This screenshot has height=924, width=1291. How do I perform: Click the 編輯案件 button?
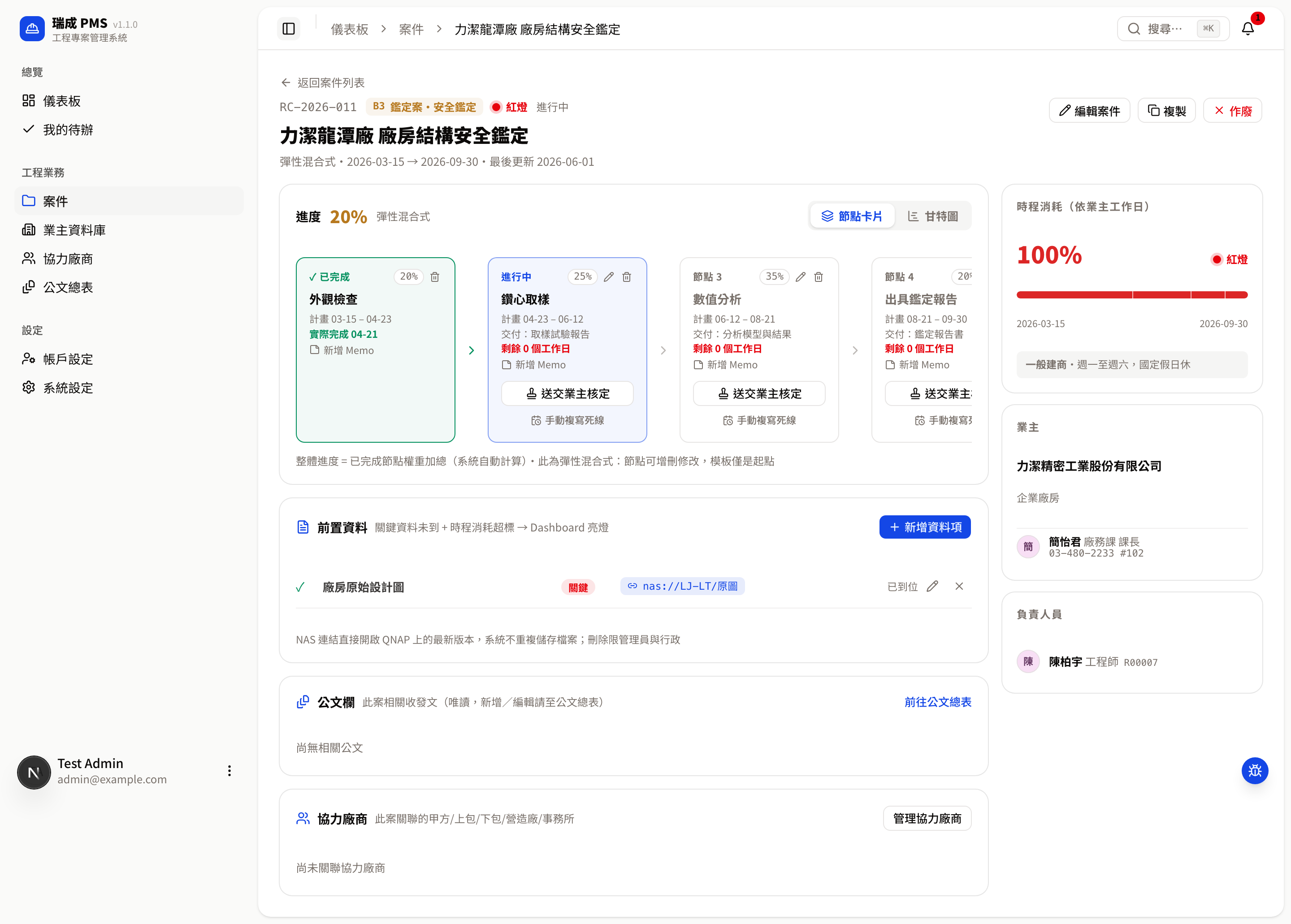click(1089, 110)
